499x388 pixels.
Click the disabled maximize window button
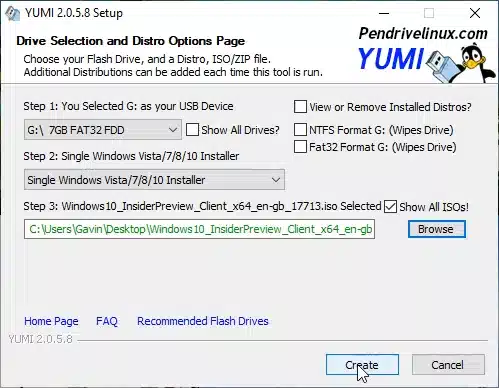(x=429, y=13)
